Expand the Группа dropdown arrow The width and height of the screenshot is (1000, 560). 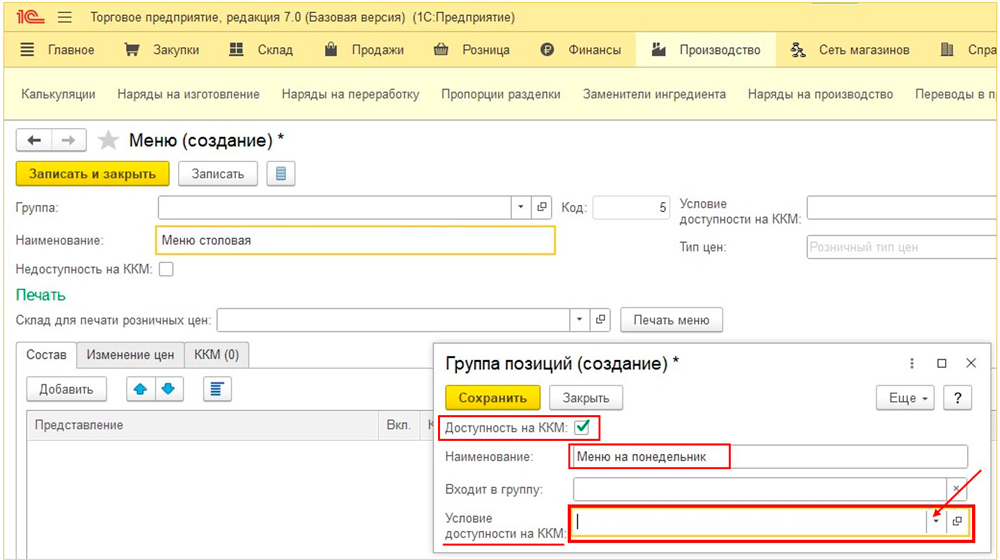[521, 207]
